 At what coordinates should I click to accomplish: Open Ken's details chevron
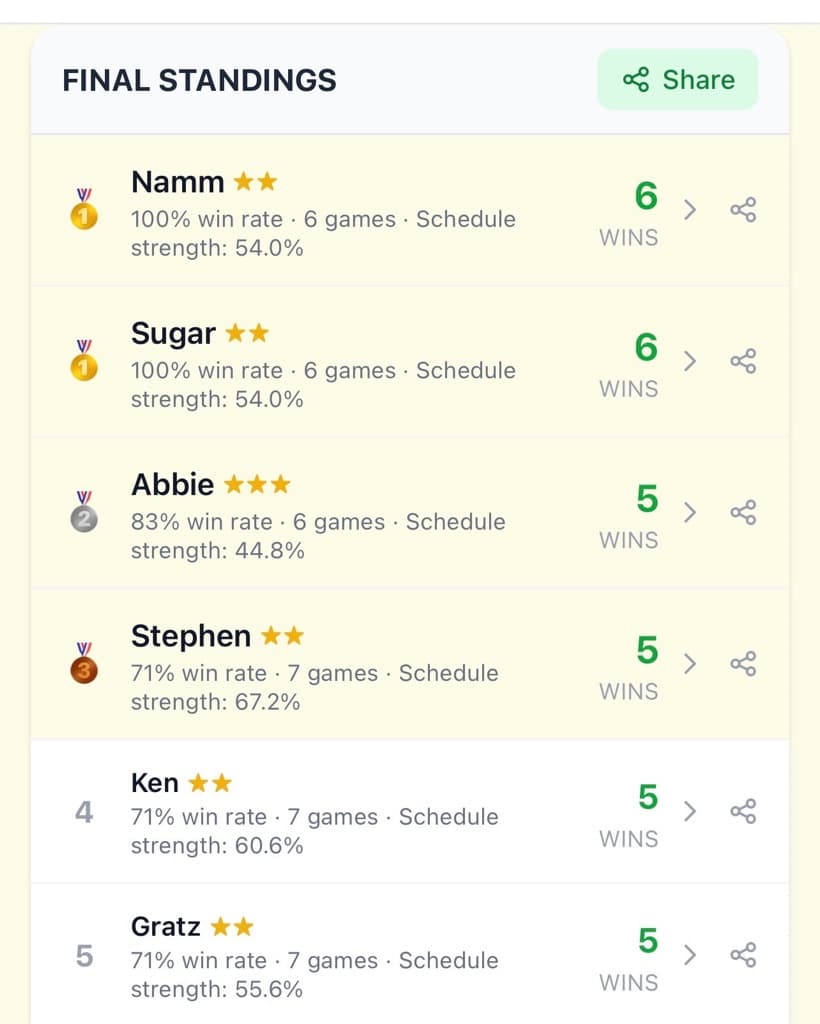point(690,811)
